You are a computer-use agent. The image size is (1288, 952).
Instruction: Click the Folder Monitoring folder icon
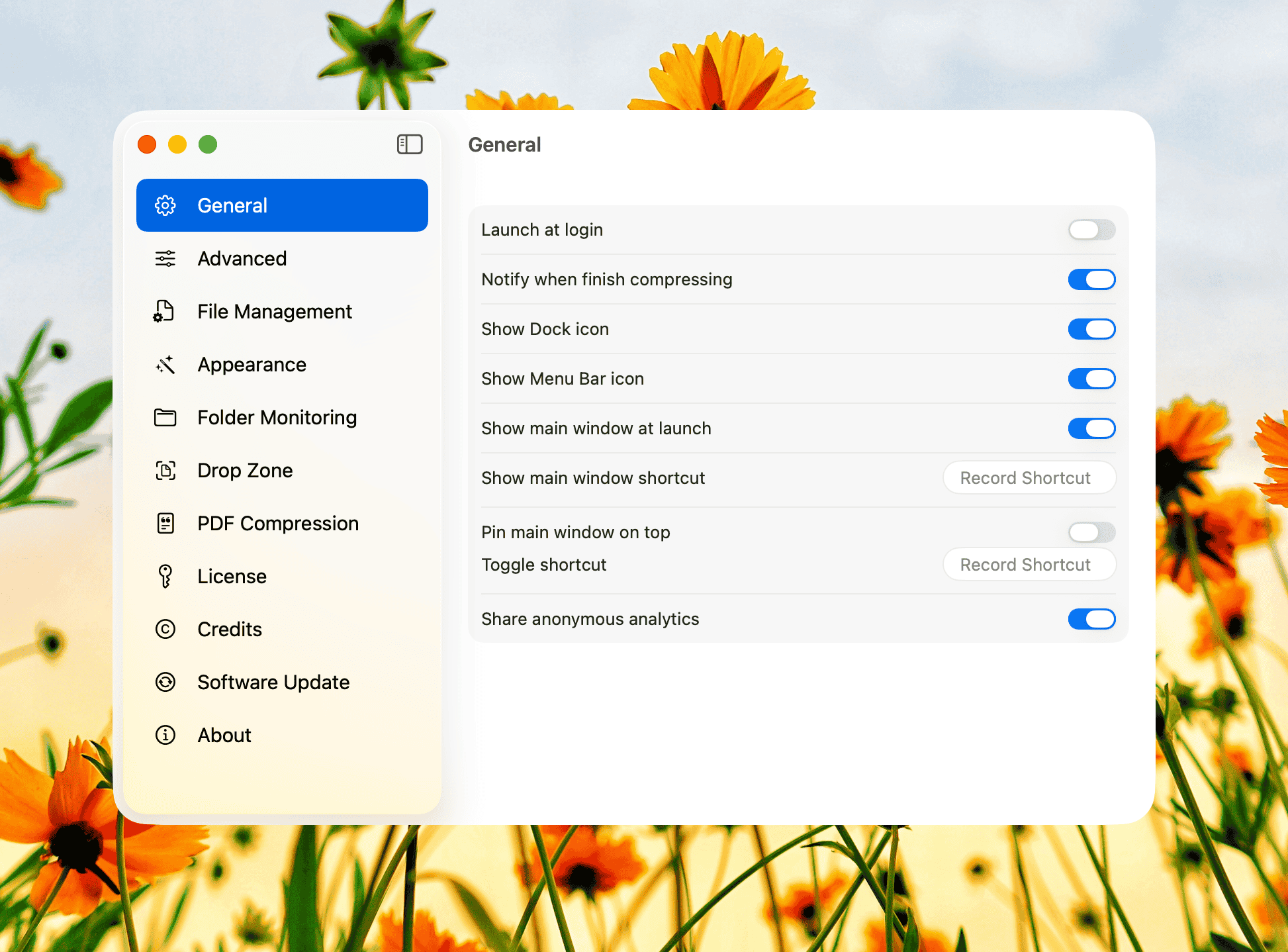pos(165,418)
